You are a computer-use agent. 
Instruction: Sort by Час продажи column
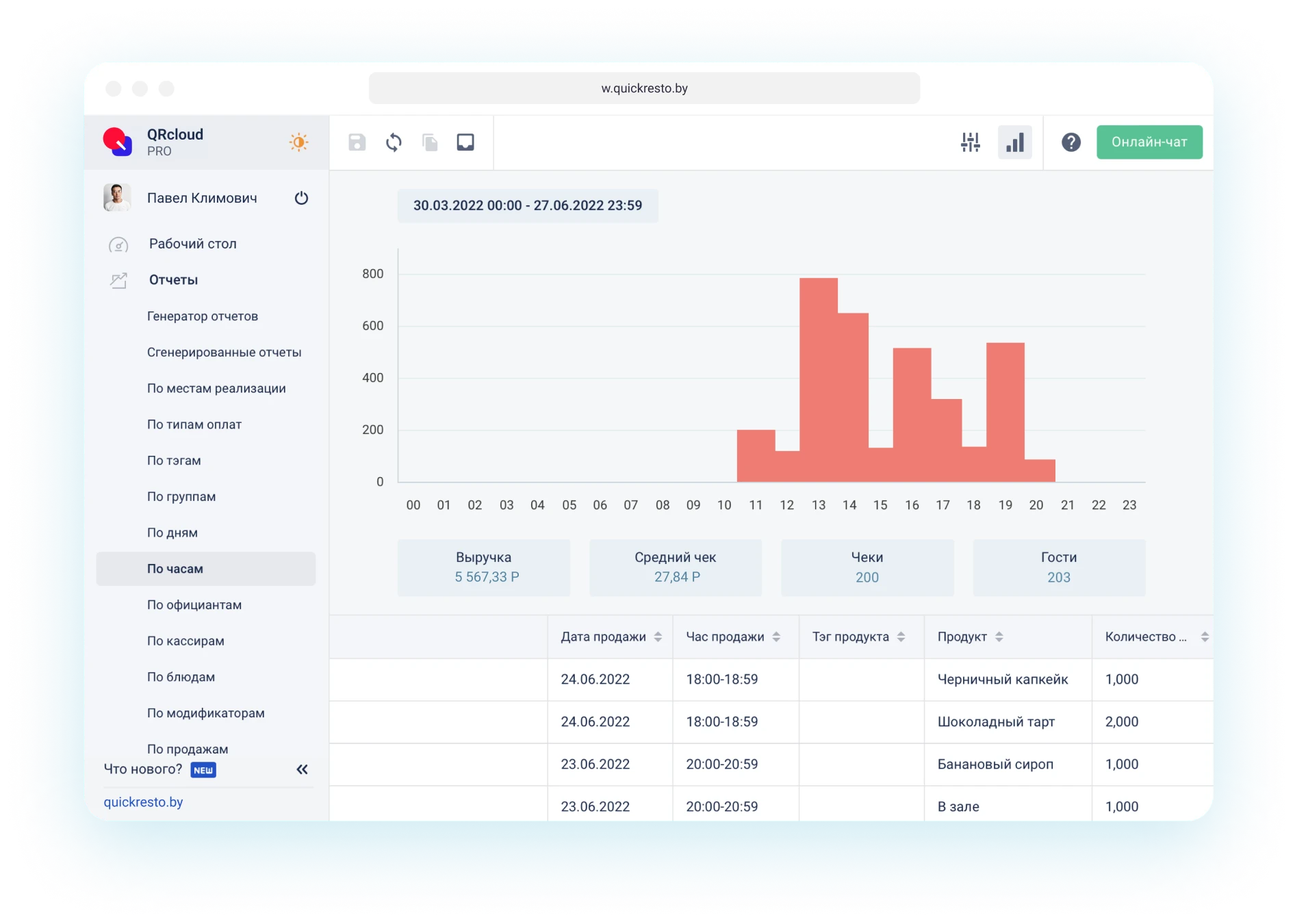[x=776, y=637]
